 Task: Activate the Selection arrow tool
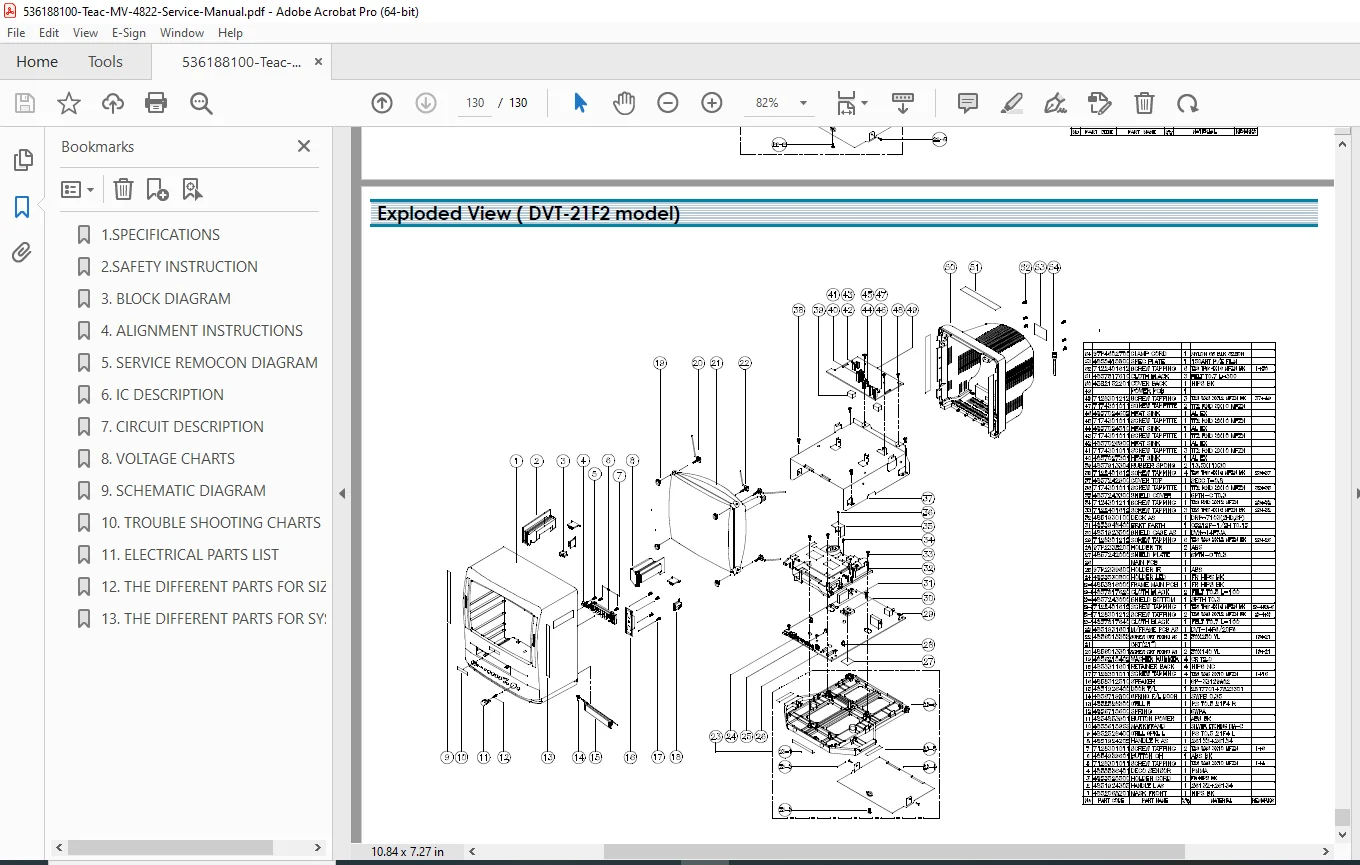tap(580, 103)
